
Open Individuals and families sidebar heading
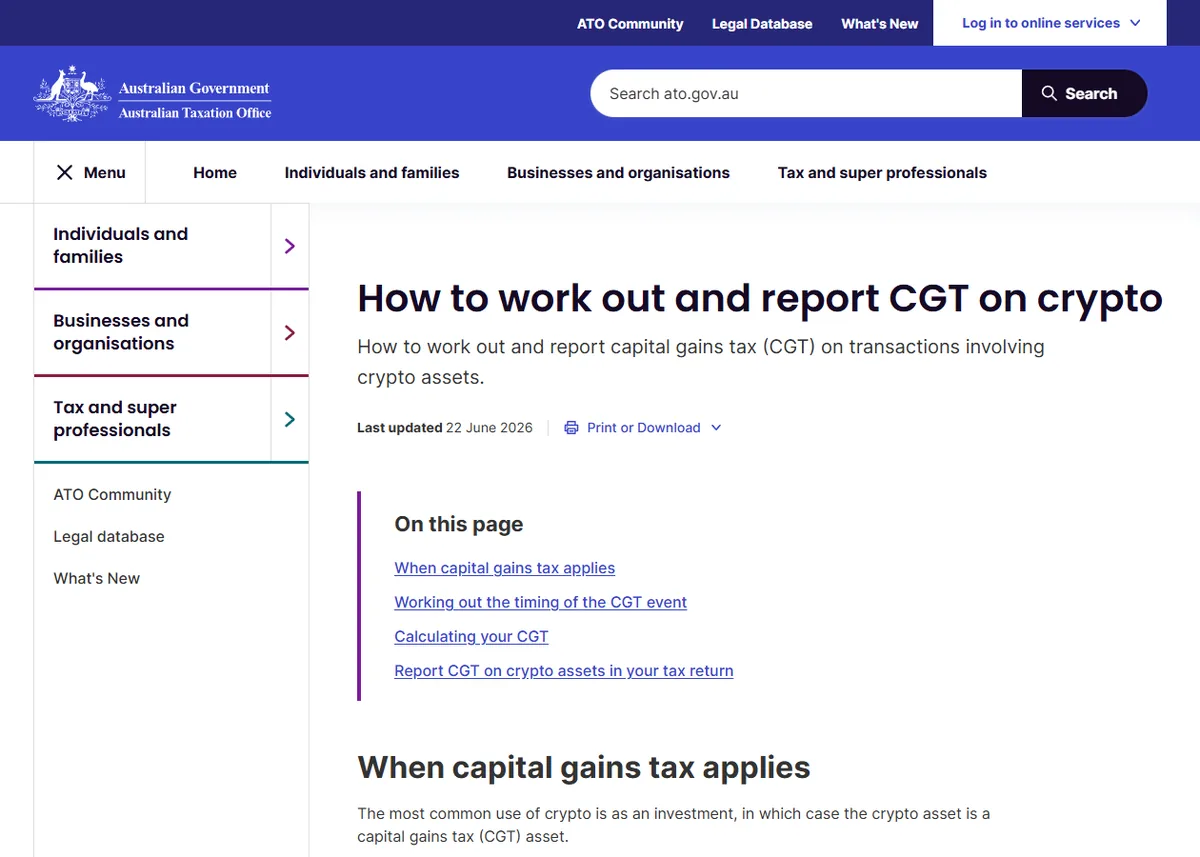[x=121, y=245]
